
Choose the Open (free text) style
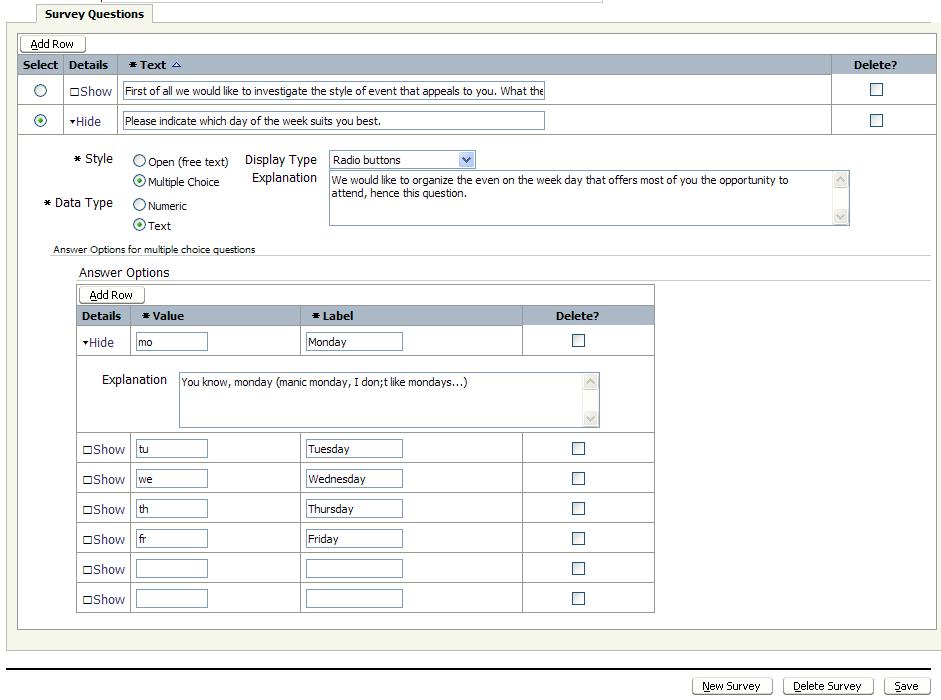click(x=140, y=161)
